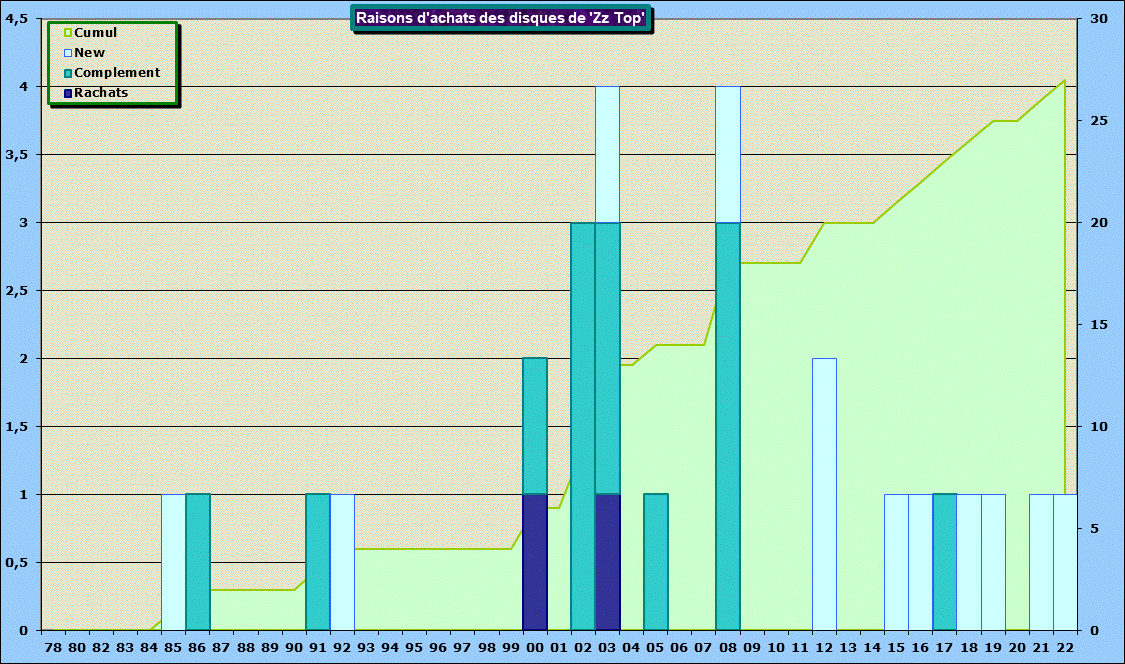This screenshot has height=664, width=1125.
Task: Click the dark blue Rachats segment for year 03
Action: tap(607, 562)
